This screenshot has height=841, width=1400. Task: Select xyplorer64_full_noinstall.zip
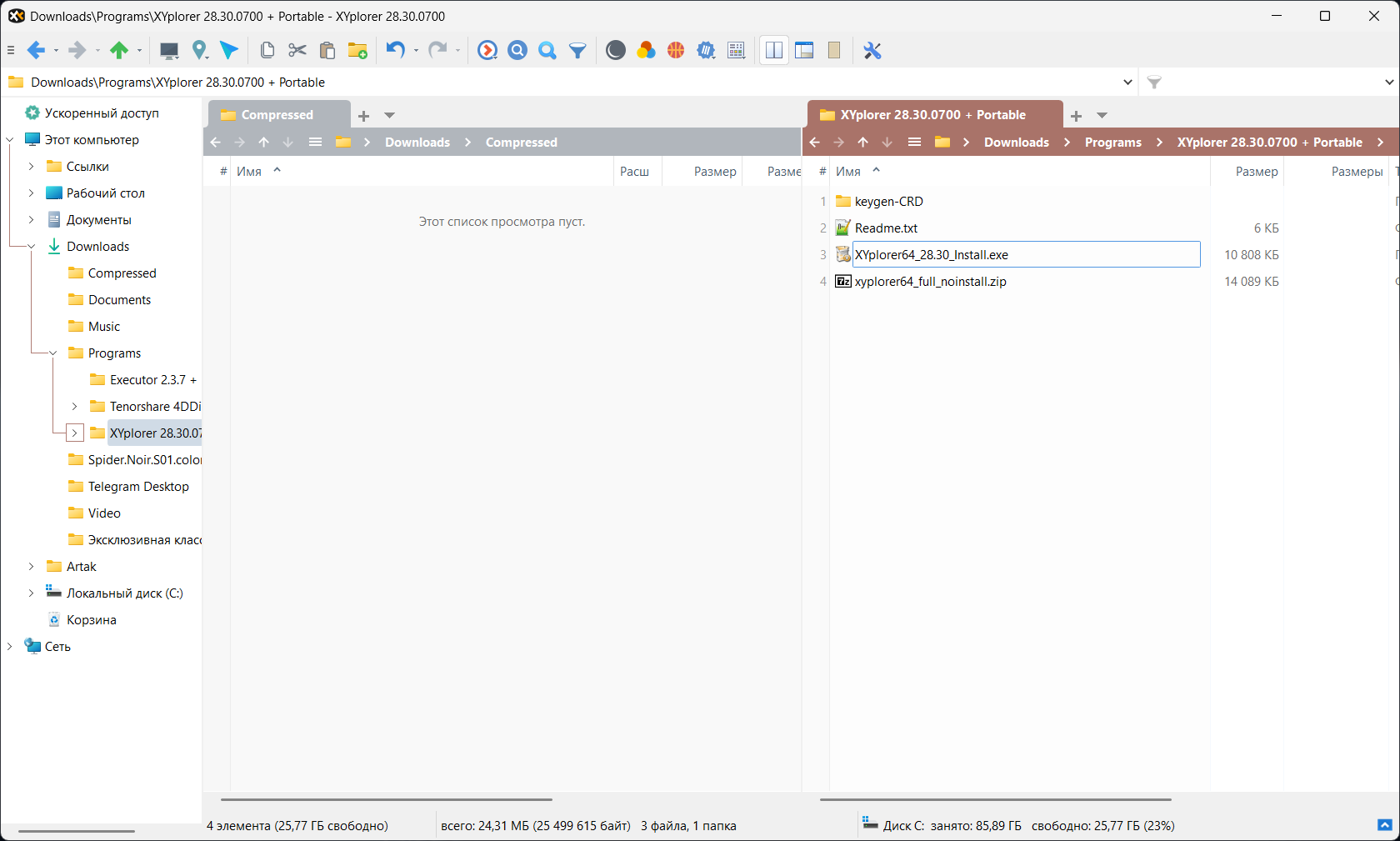pyautogui.click(x=930, y=282)
